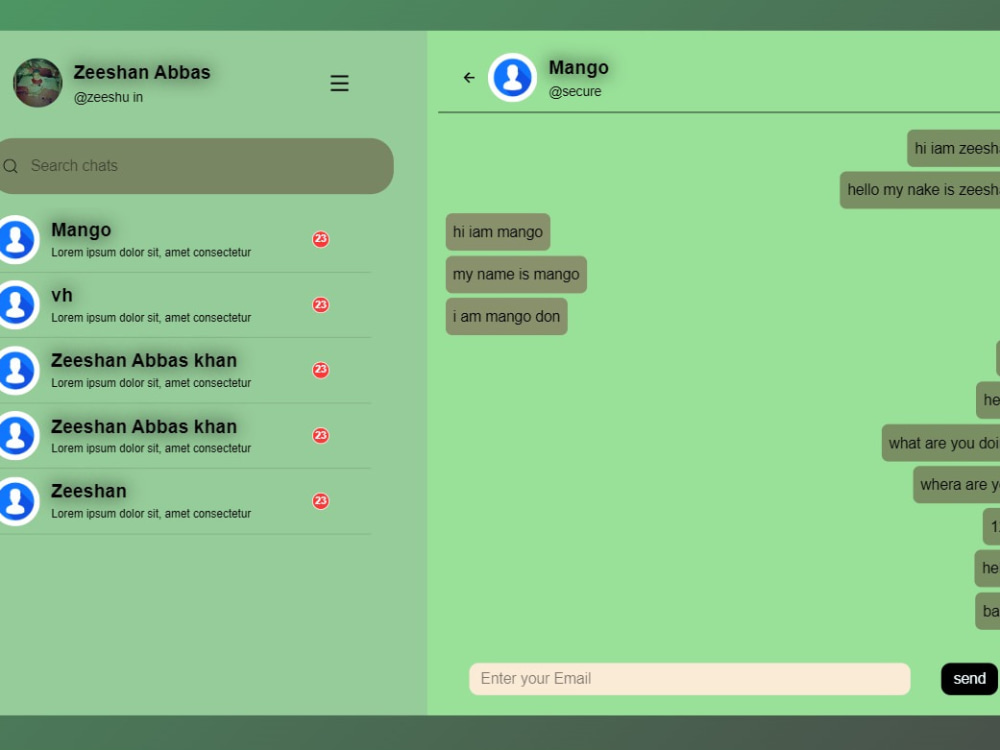The image size is (1000, 750).
Task: Click the @zeeshu in handle
Action: pos(108,98)
